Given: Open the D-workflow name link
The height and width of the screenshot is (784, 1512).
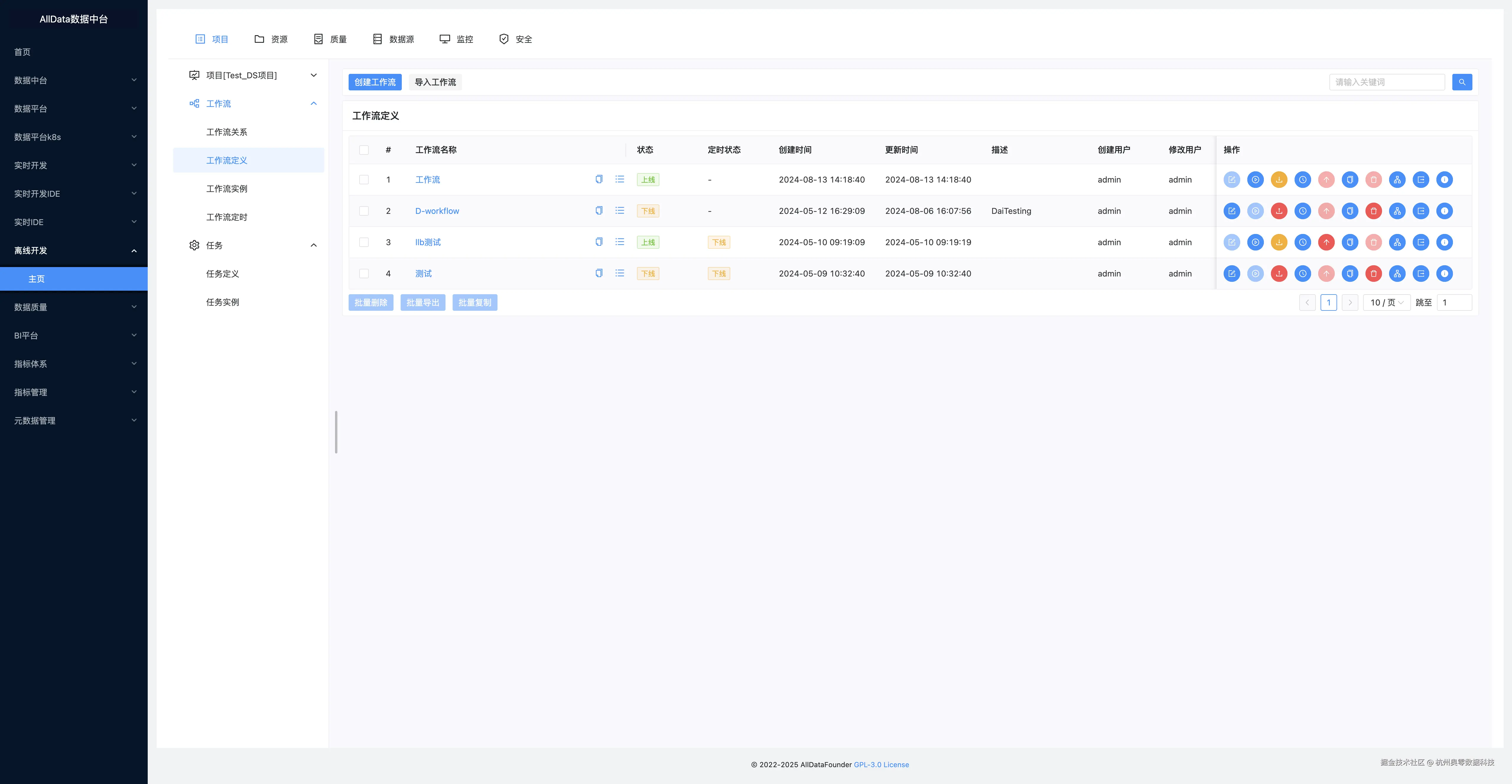Looking at the screenshot, I should (437, 211).
